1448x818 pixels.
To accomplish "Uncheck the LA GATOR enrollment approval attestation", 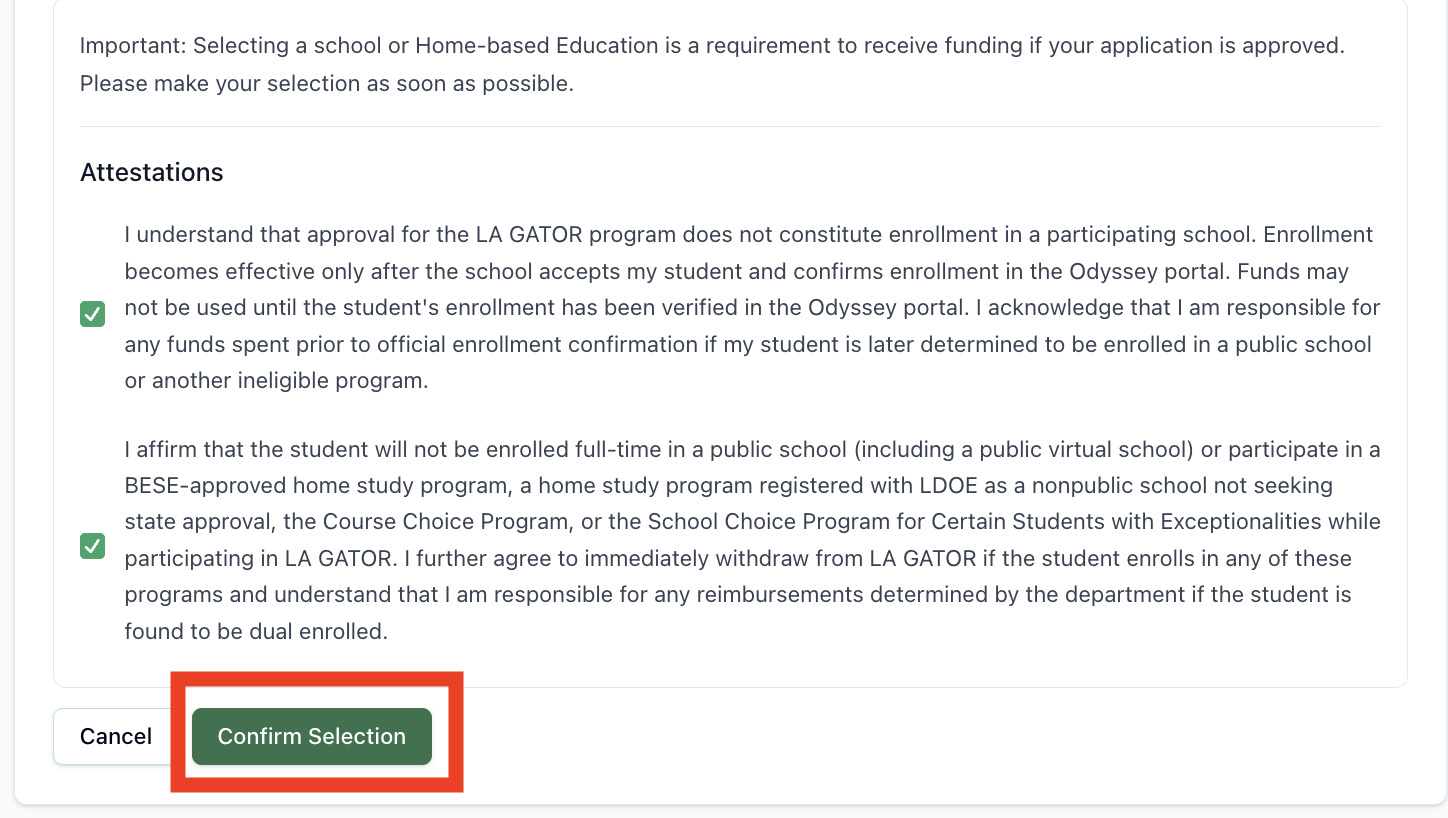I will click(x=92, y=316).
